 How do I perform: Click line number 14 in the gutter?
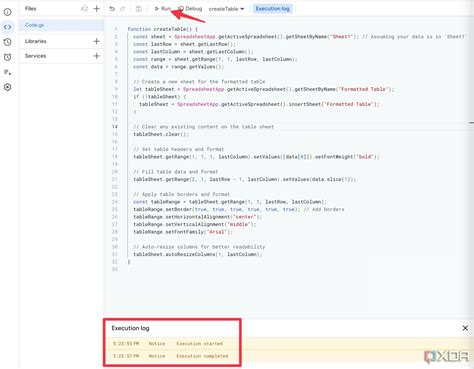point(115,127)
